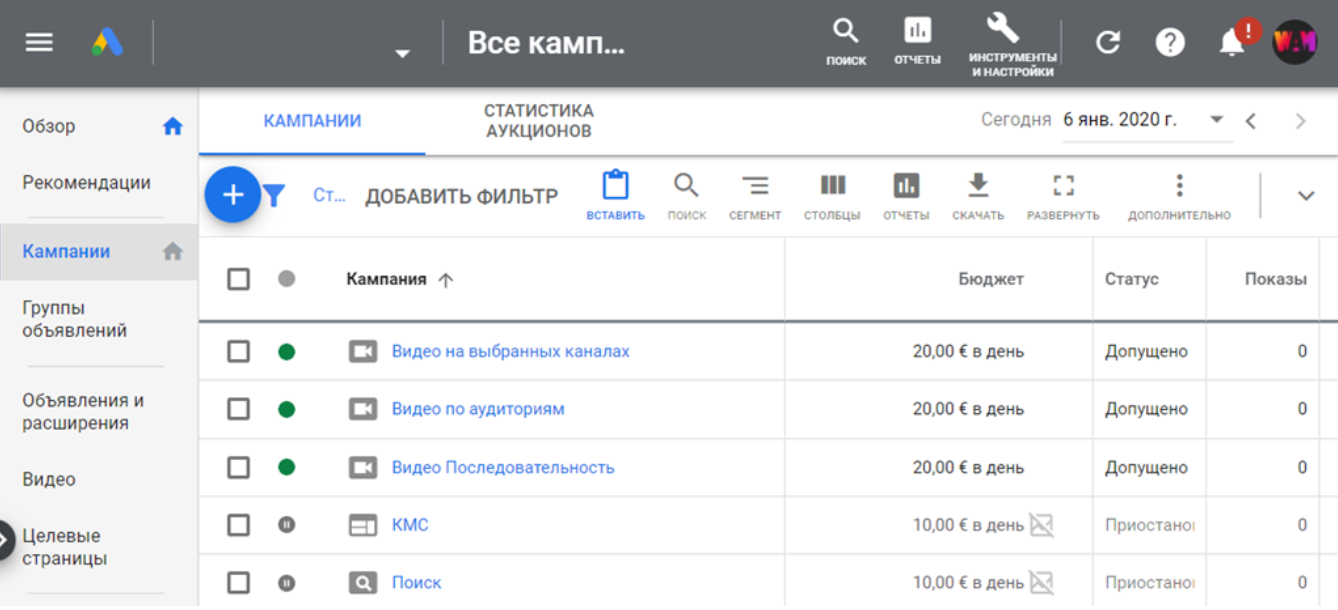Viewport: 1338px width, 610px height.
Task: Go to the next date period
Action: [1300, 121]
